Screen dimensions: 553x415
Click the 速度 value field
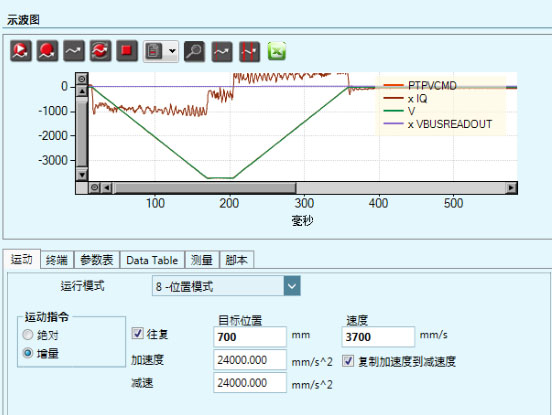[378, 337]
